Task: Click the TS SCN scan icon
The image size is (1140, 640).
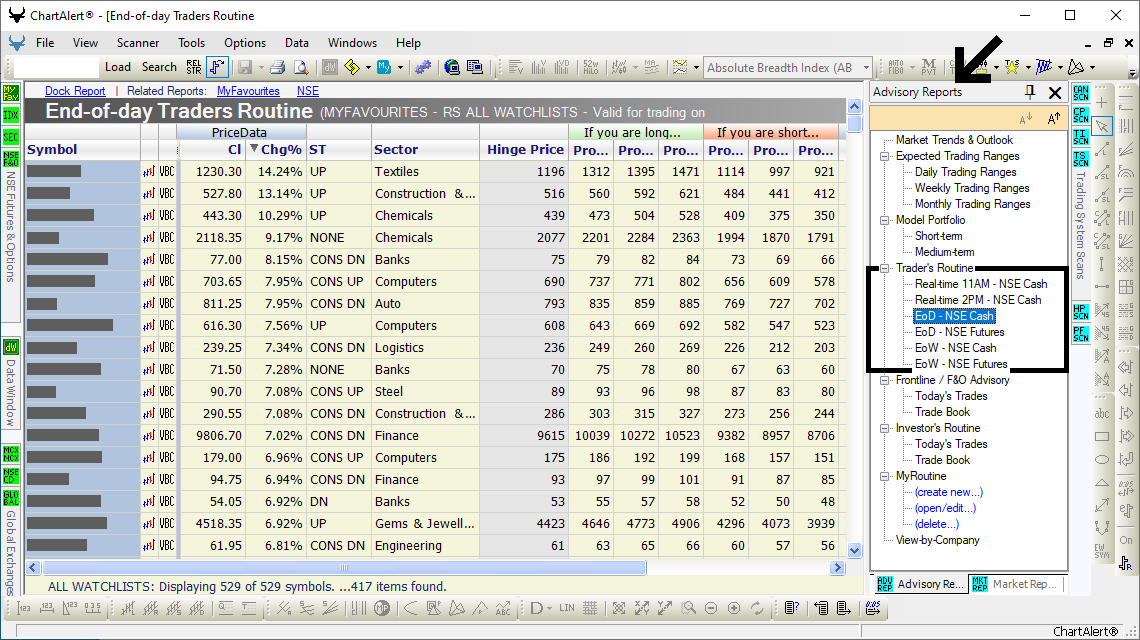Action: click(x=1081, y=159)
